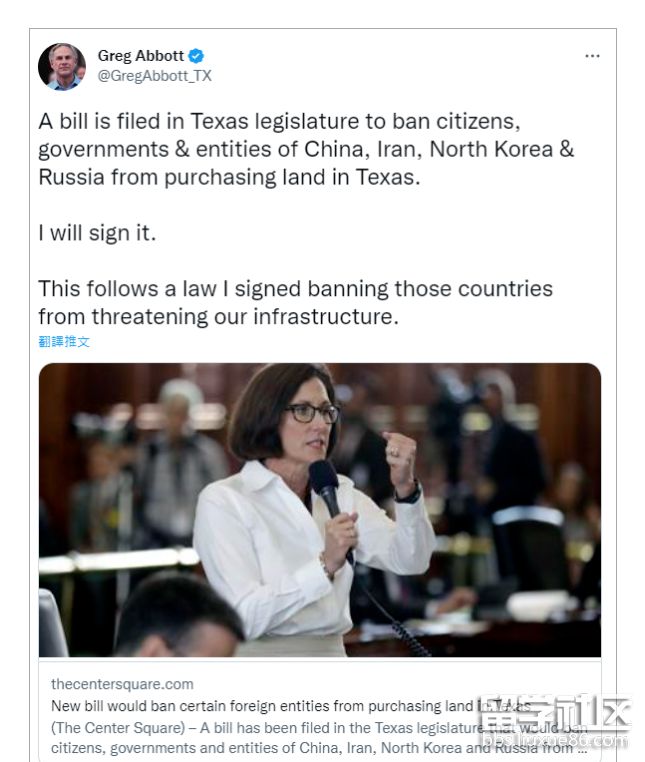
Task: Open the tweet's more options ellipsis menu
Action: [x=592, y=56]
